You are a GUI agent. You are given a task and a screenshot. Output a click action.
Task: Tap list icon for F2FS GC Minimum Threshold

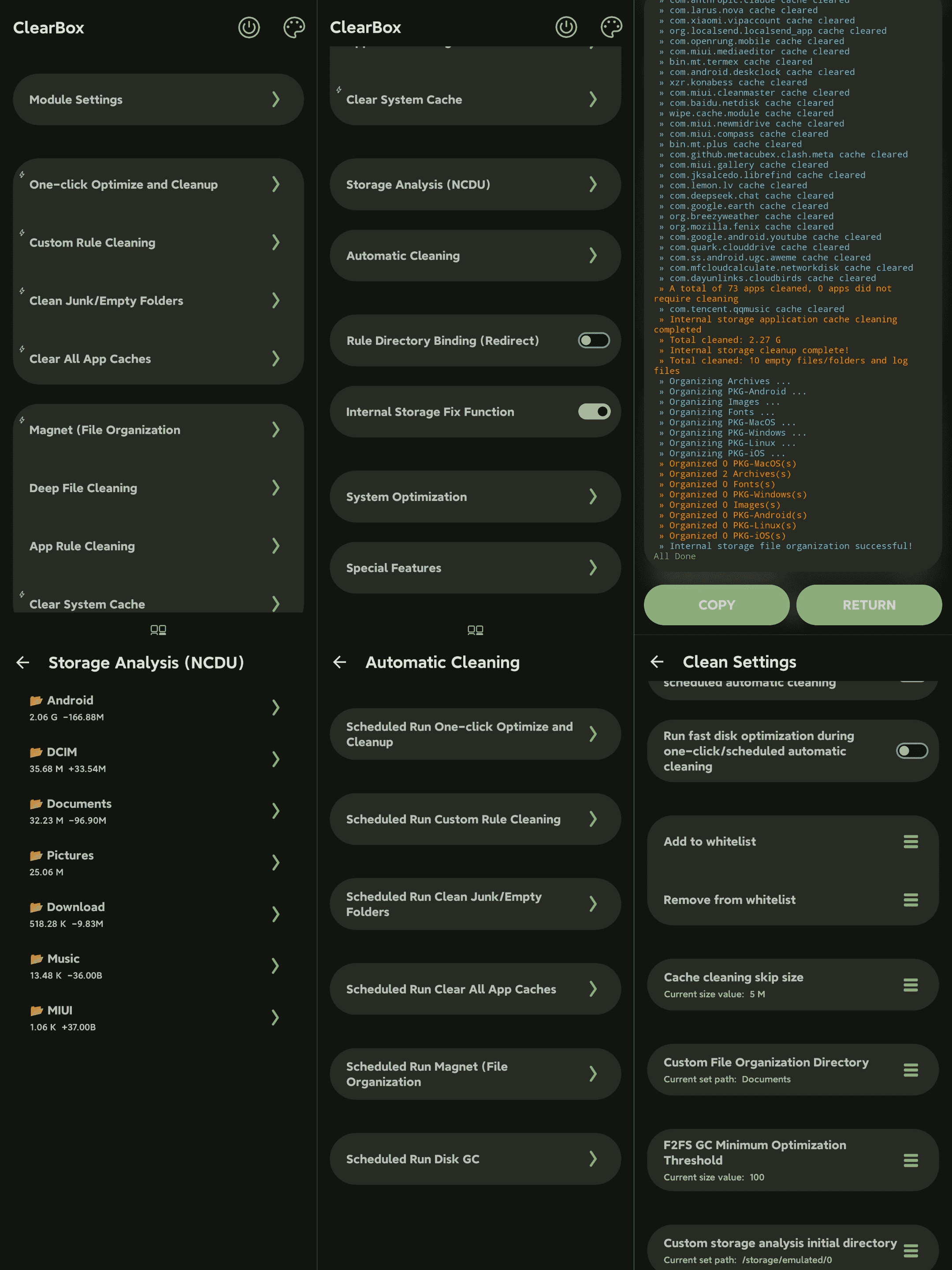pos(911,1160)
